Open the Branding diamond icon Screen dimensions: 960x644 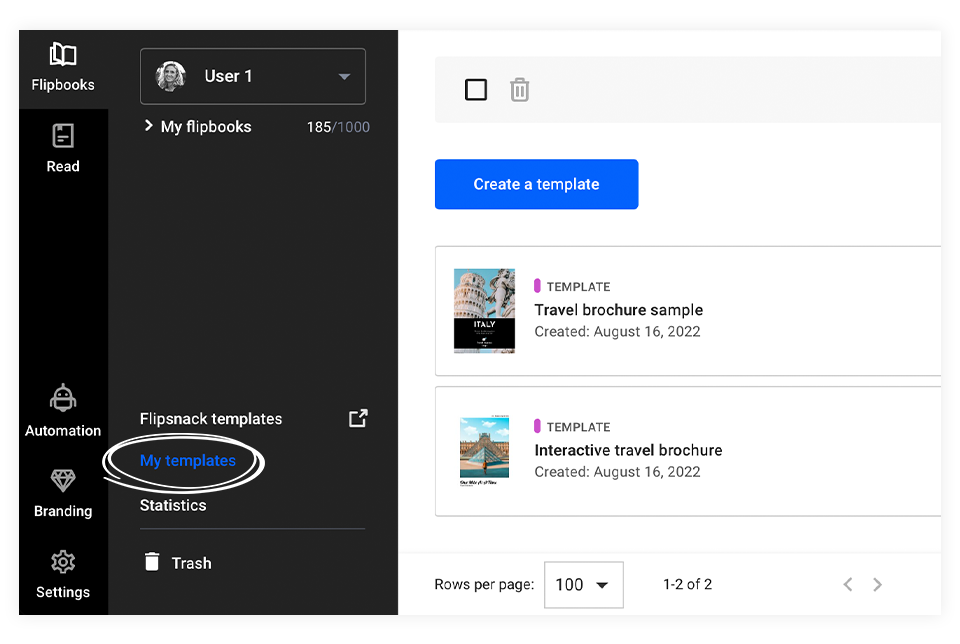coord(63,481)
